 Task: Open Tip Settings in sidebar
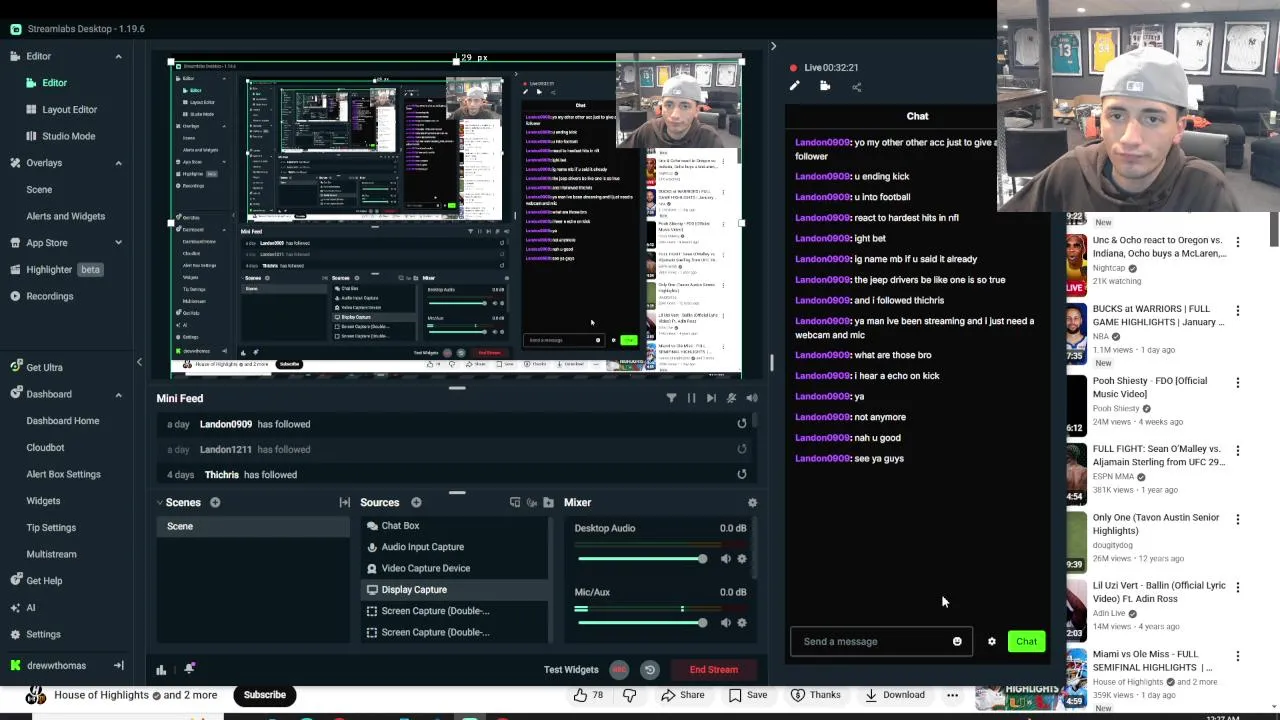click(x=51, y=528)
